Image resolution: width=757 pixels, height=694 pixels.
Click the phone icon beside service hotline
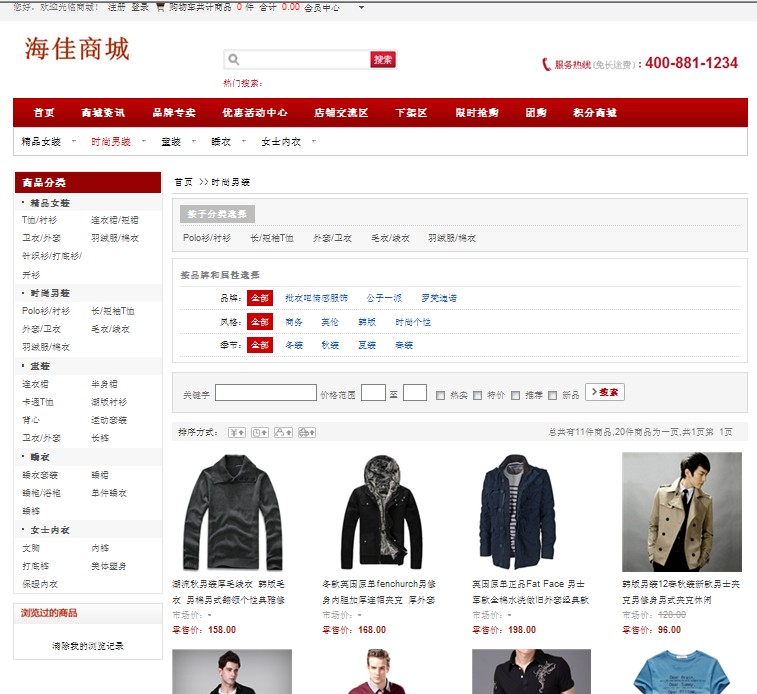[x=547, y=64]
